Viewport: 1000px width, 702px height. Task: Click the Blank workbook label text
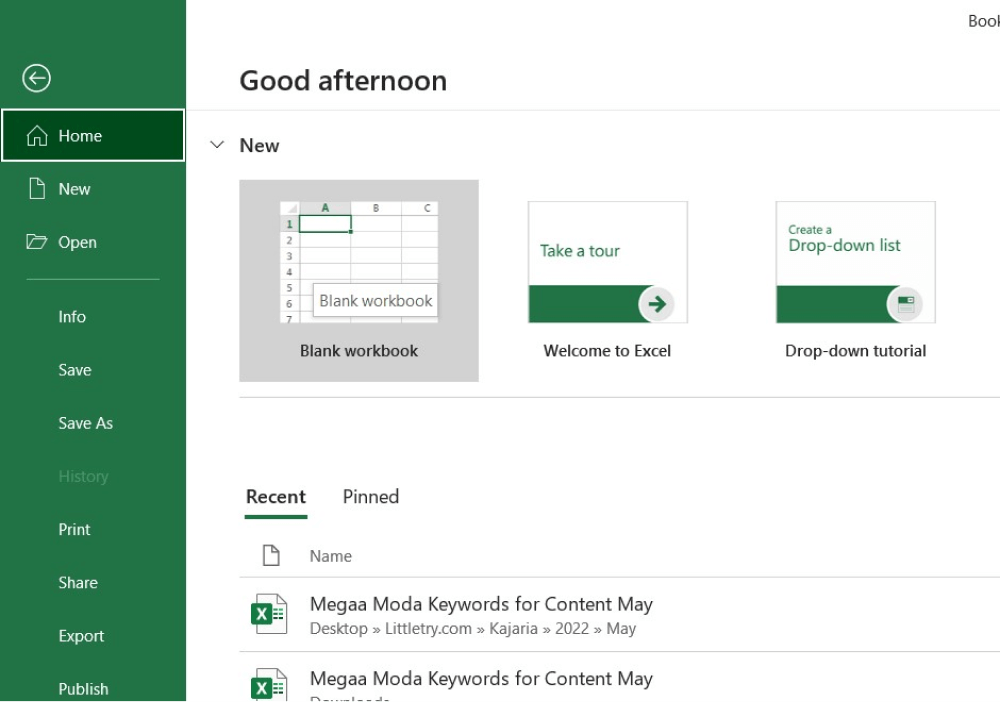click(x=359, y=351)
